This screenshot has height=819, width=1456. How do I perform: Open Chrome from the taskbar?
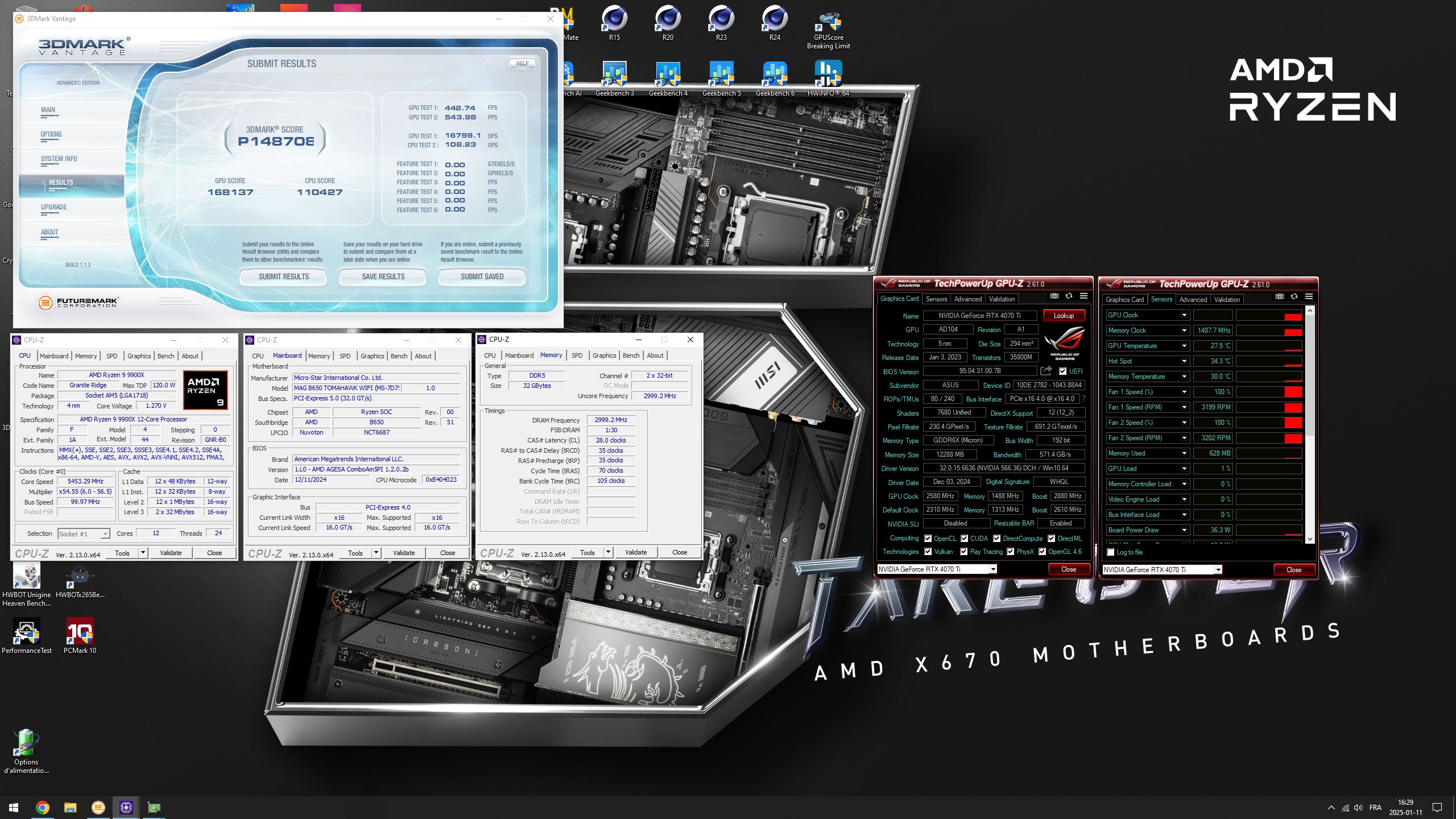pos(43,807)
